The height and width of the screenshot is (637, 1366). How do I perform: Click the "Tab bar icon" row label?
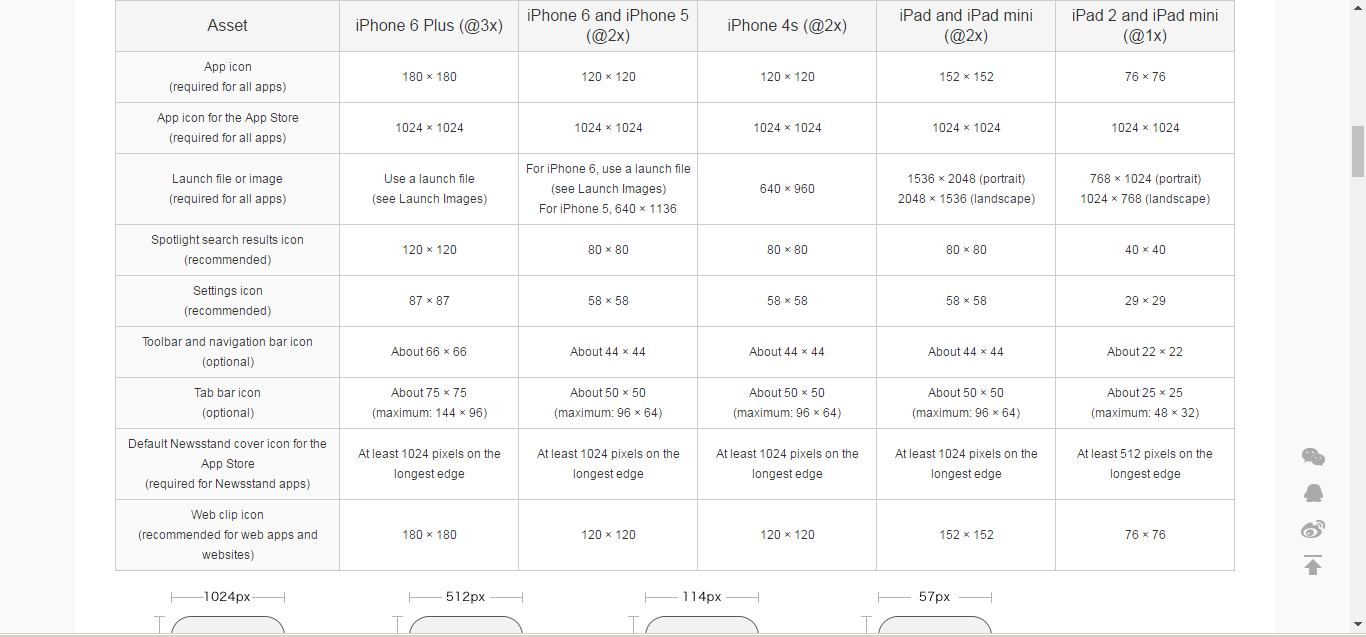click(x=228, y=393)
